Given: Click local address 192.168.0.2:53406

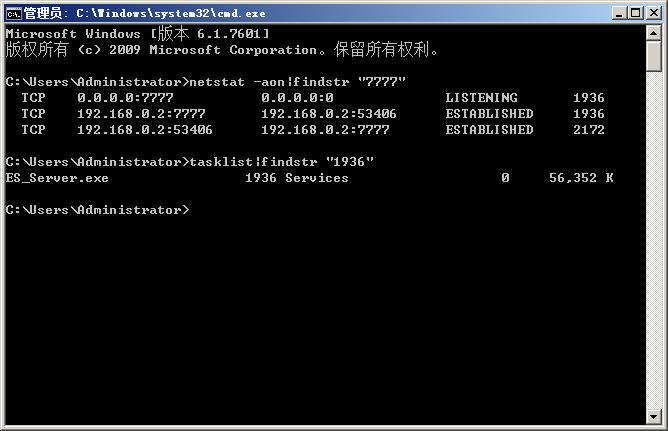Looking at the screenshot, I should click(145, 130).
